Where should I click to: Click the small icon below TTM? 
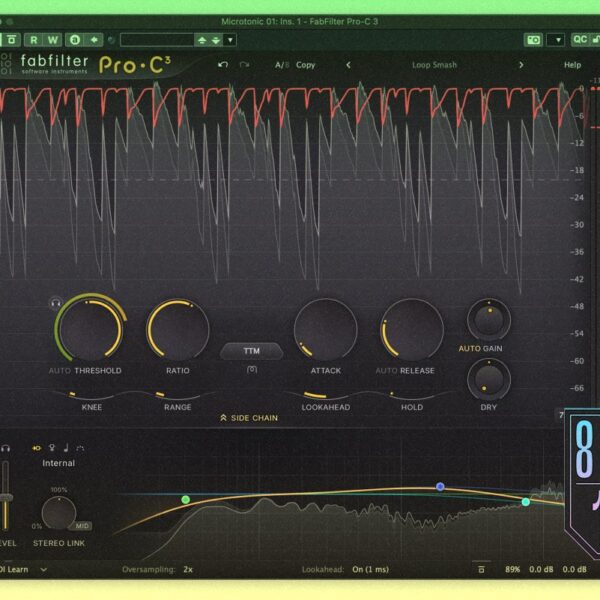click(x=252, y=369)
